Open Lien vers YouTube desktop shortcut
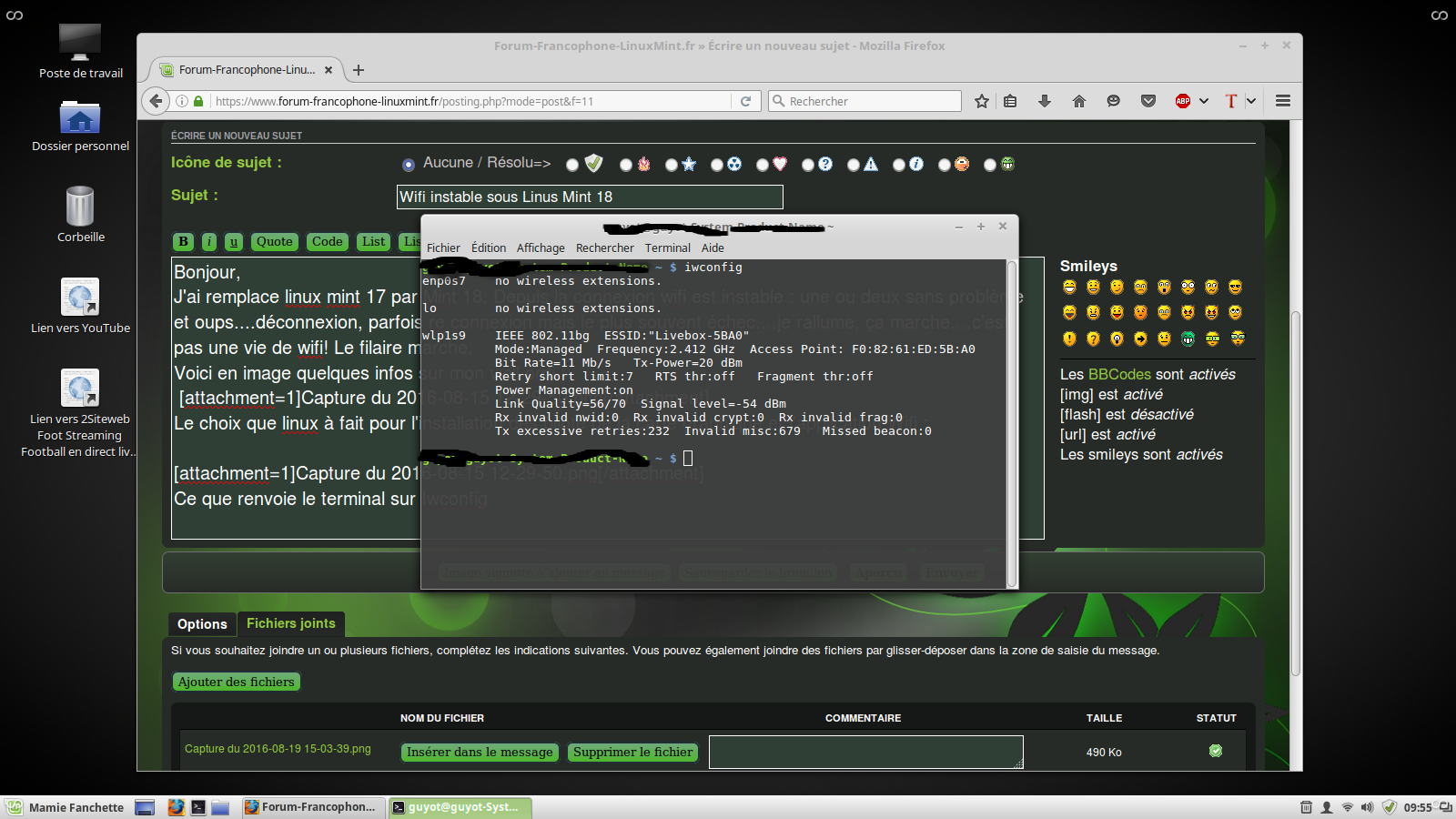The width and height of the screenshot is (1456, 819). click(80, 305)
